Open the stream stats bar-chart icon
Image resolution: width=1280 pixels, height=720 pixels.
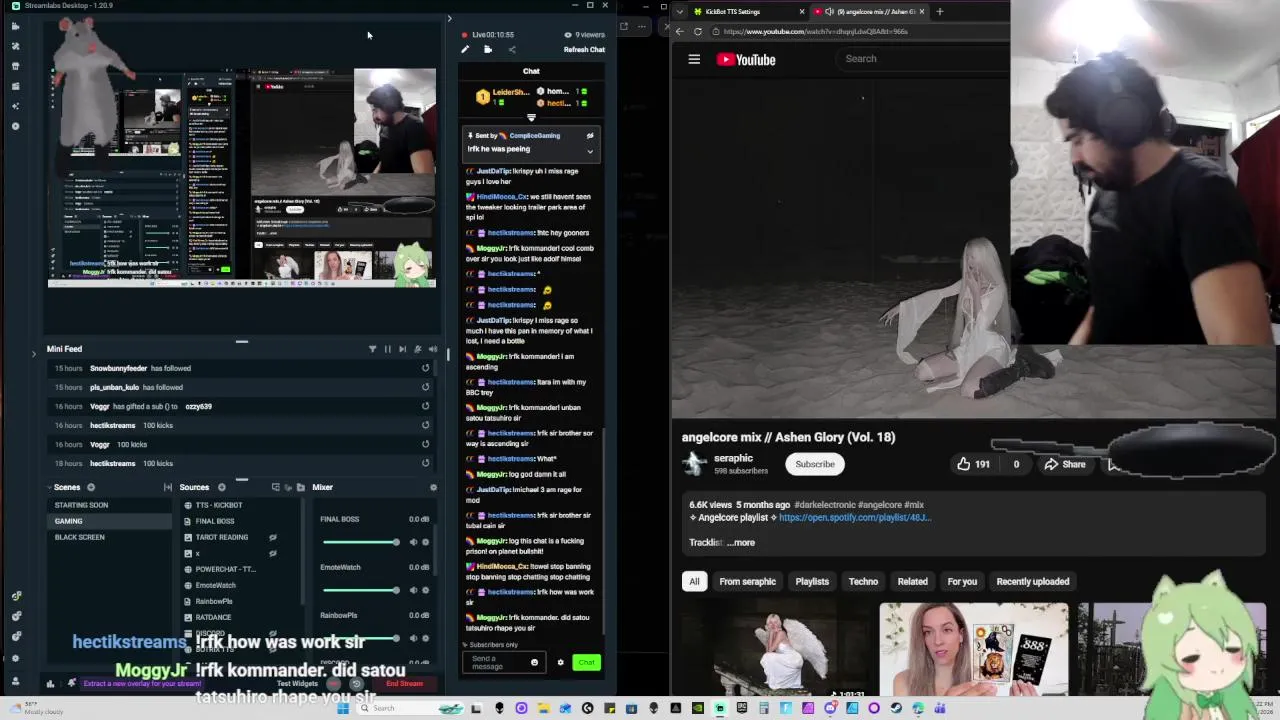click(x=50, y=684)
